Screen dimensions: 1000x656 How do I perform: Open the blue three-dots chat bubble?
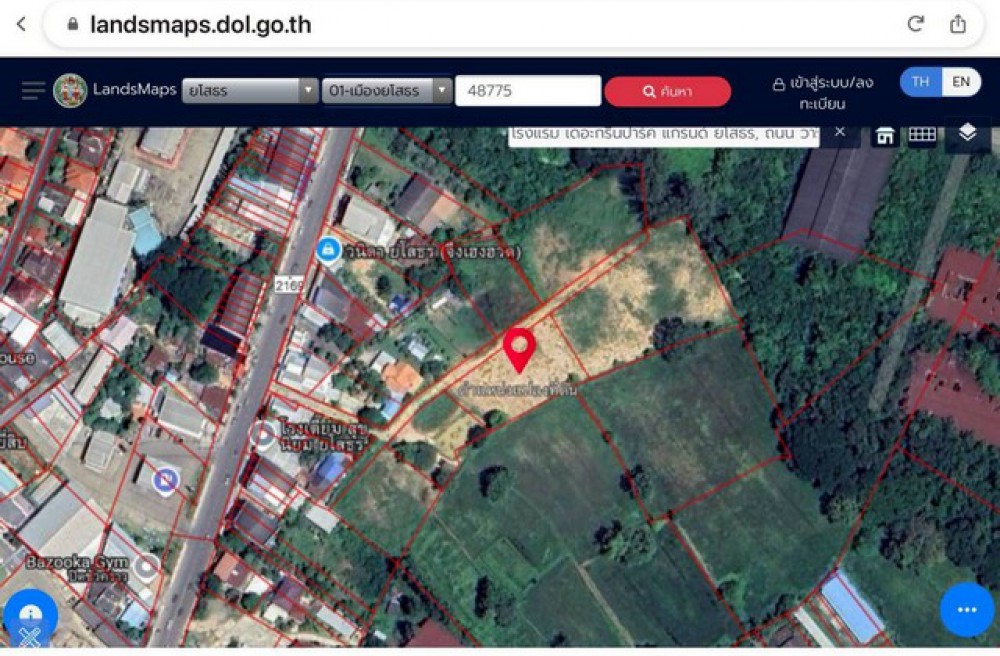(967, 609)
